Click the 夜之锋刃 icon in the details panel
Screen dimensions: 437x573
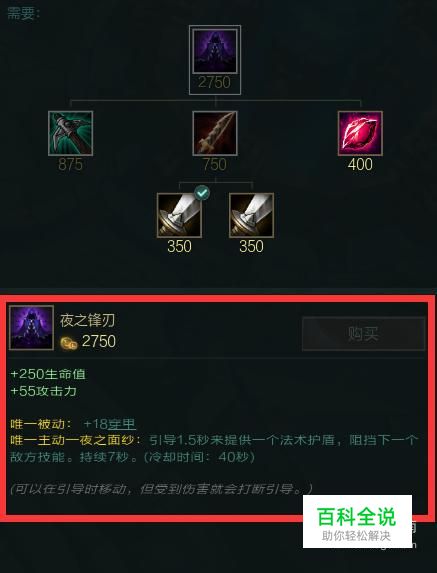pos(31,327)
